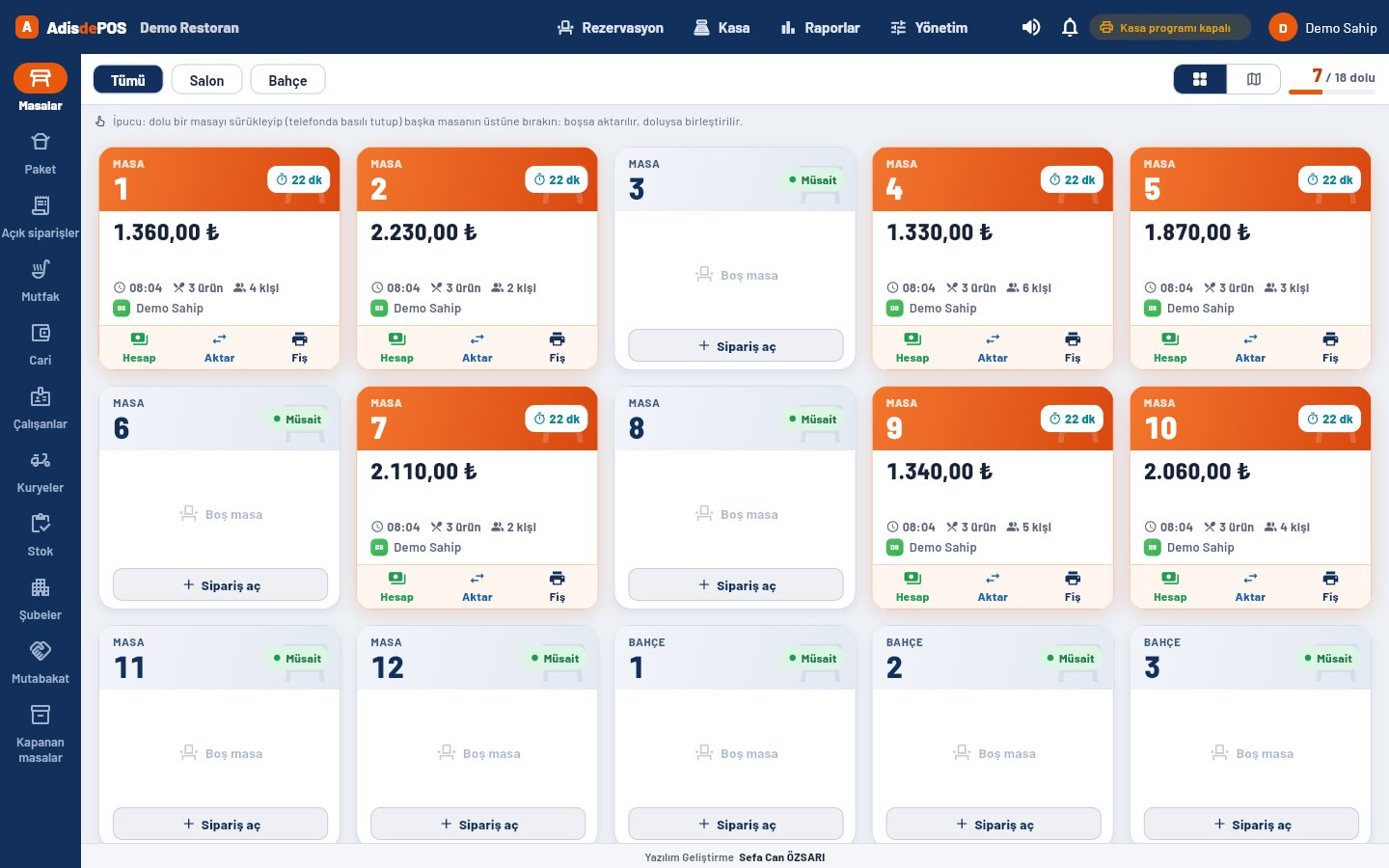Click the Kasa programı kapalı status badge
Viewport: 1389px width, 868px height.
point(1170,28)
